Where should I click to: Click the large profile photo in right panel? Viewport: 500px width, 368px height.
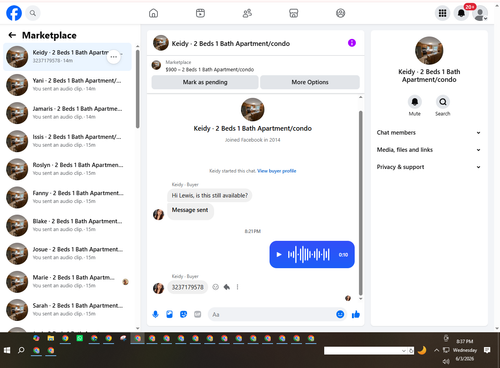[x=429, y=51]
